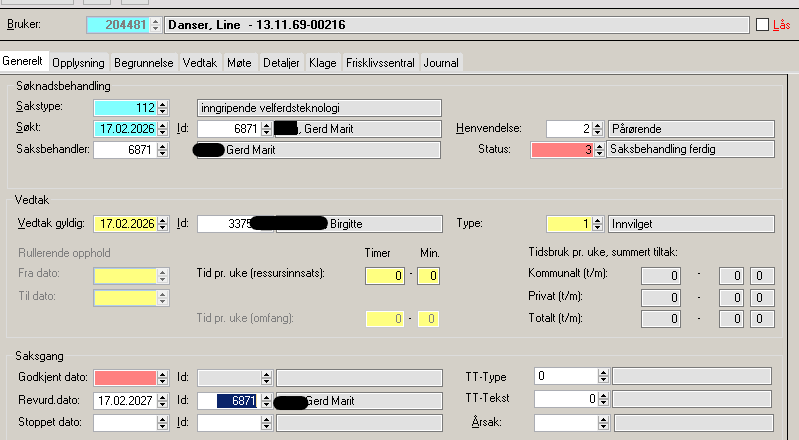This screenshot has width=799, height=440.
Task: Click the Godkjent dato field
Action: click(125, 377)
